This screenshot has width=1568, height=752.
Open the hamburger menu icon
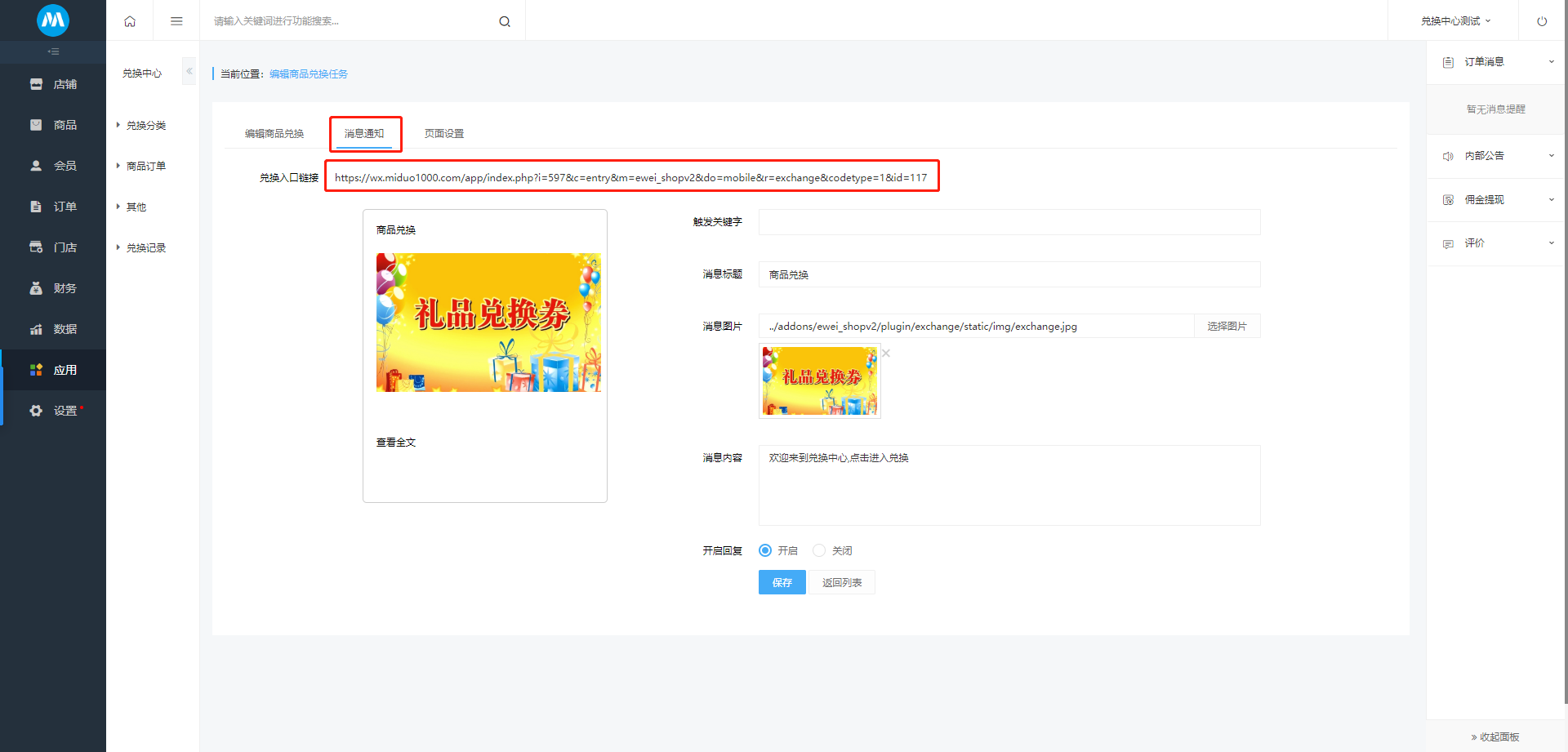click(x=176, y=21)
